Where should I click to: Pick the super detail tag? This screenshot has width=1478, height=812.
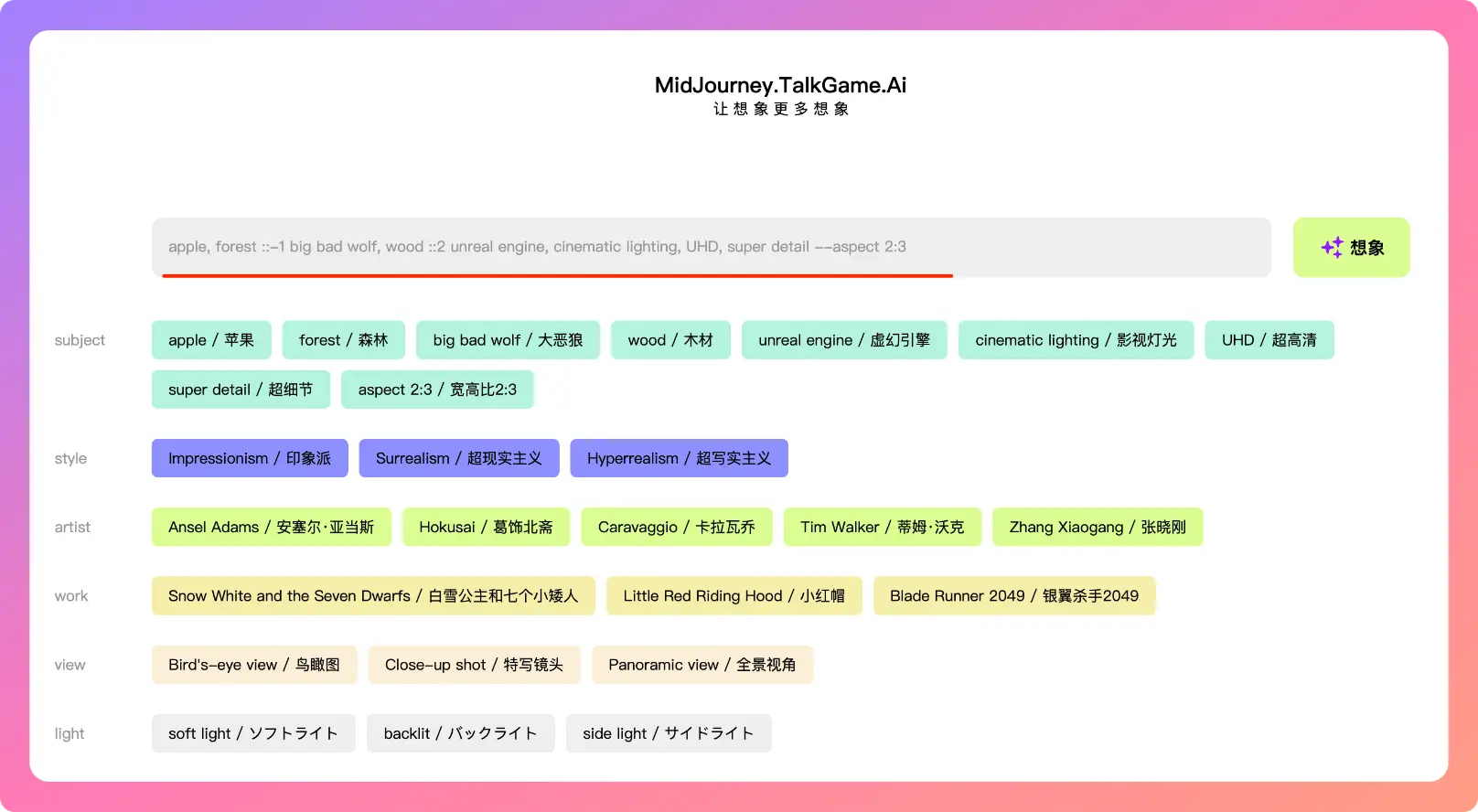click(x=241, y=390)
